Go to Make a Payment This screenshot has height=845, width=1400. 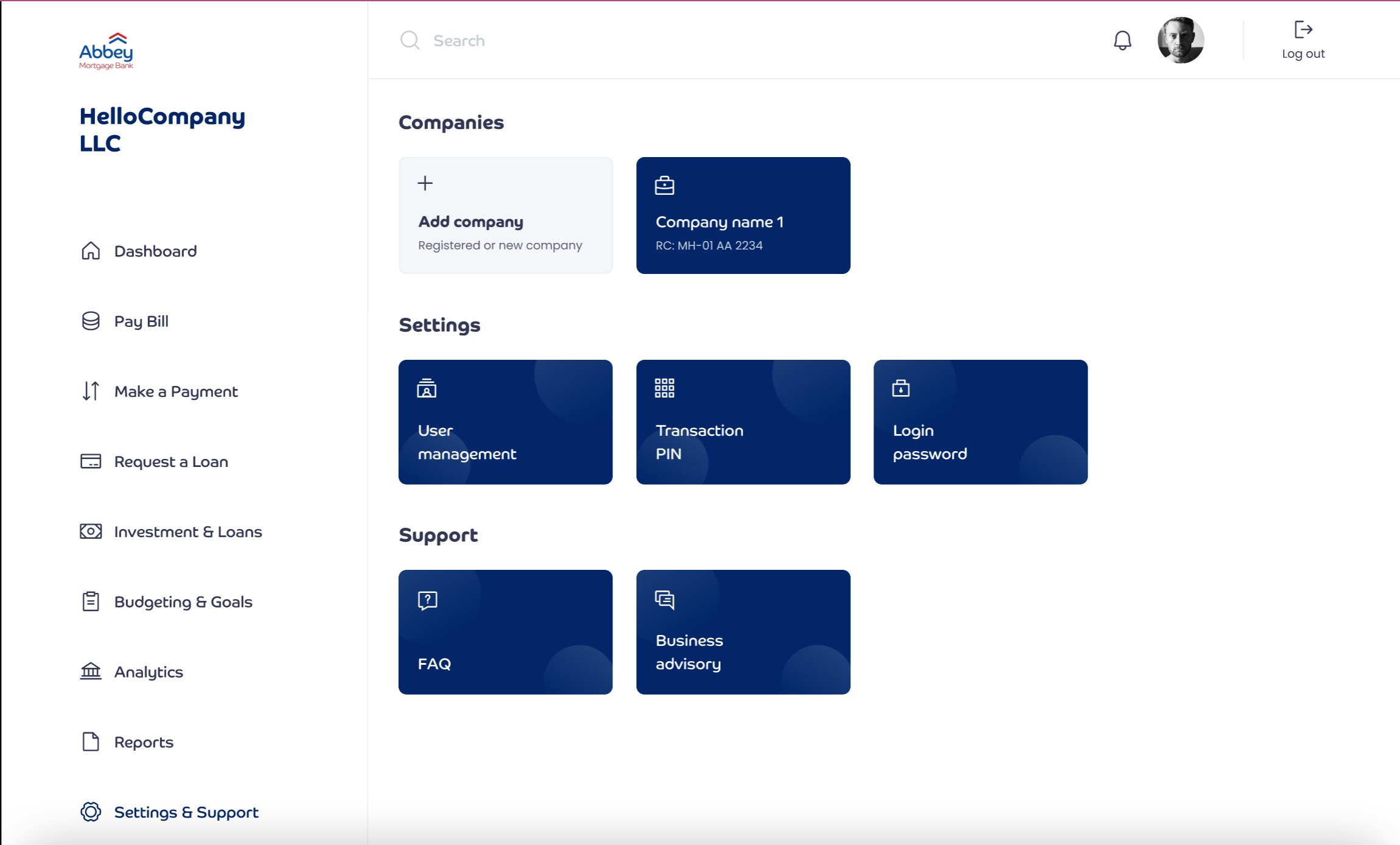[175, 391]
